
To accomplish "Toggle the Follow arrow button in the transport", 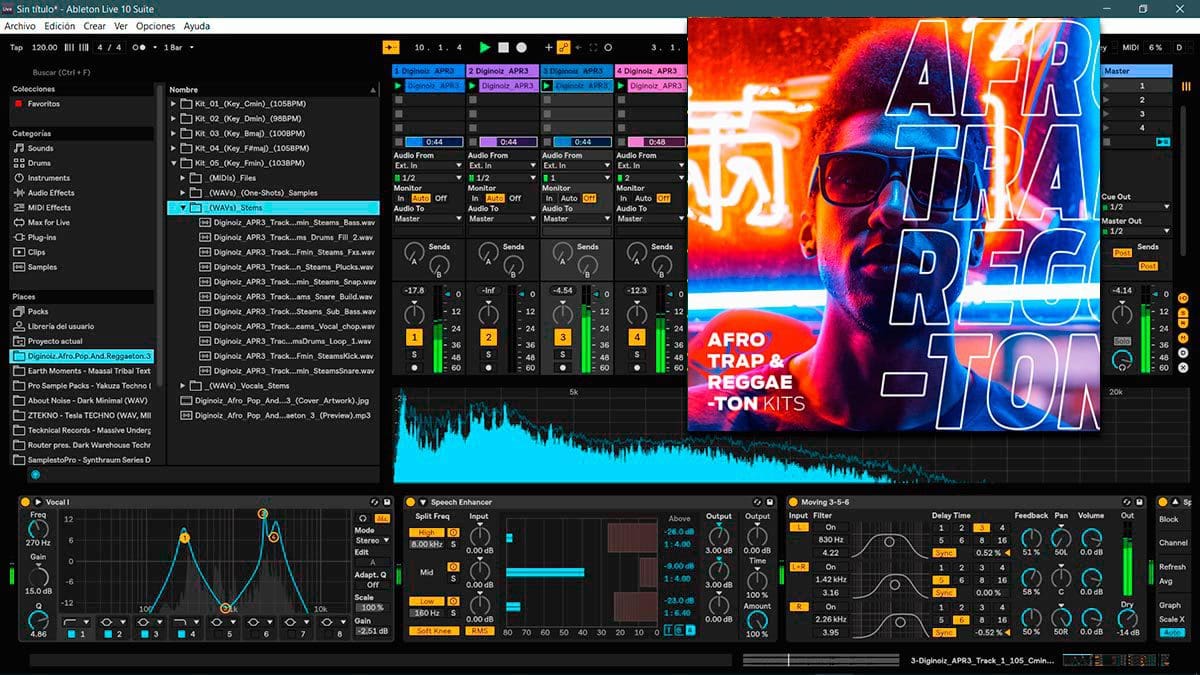I will tap(391, 47).
